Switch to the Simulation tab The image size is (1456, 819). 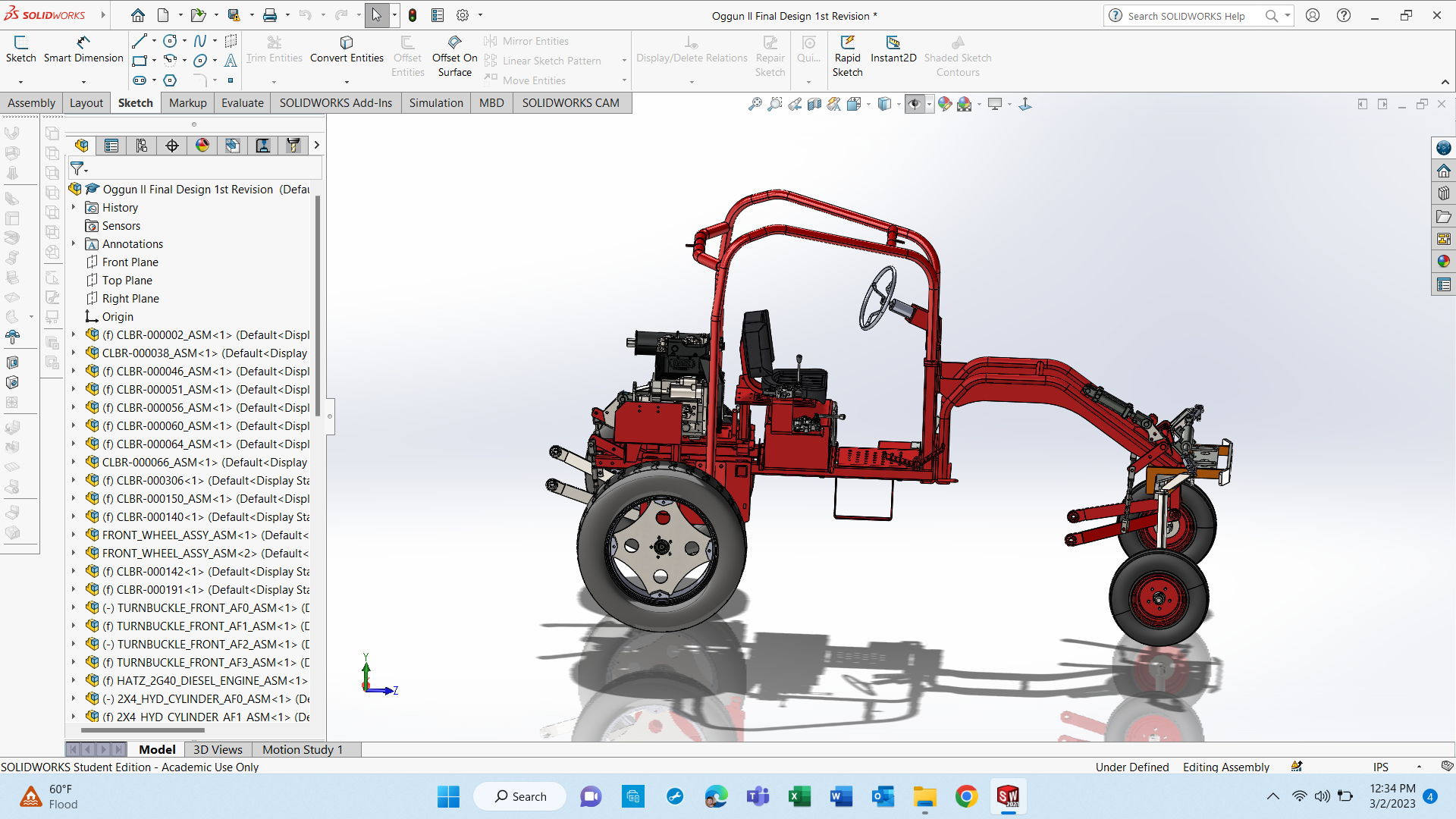click(x=435, y=102)
